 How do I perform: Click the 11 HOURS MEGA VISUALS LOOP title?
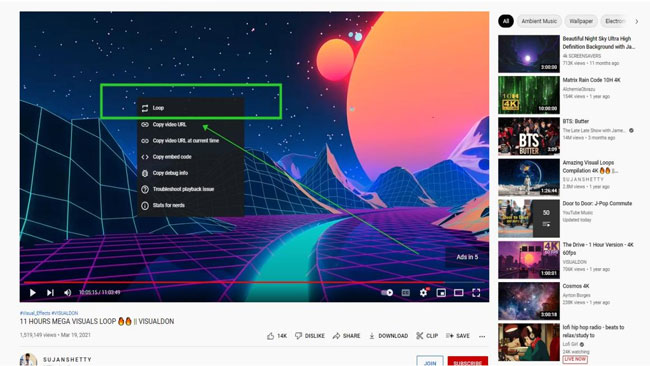(97, 322)
